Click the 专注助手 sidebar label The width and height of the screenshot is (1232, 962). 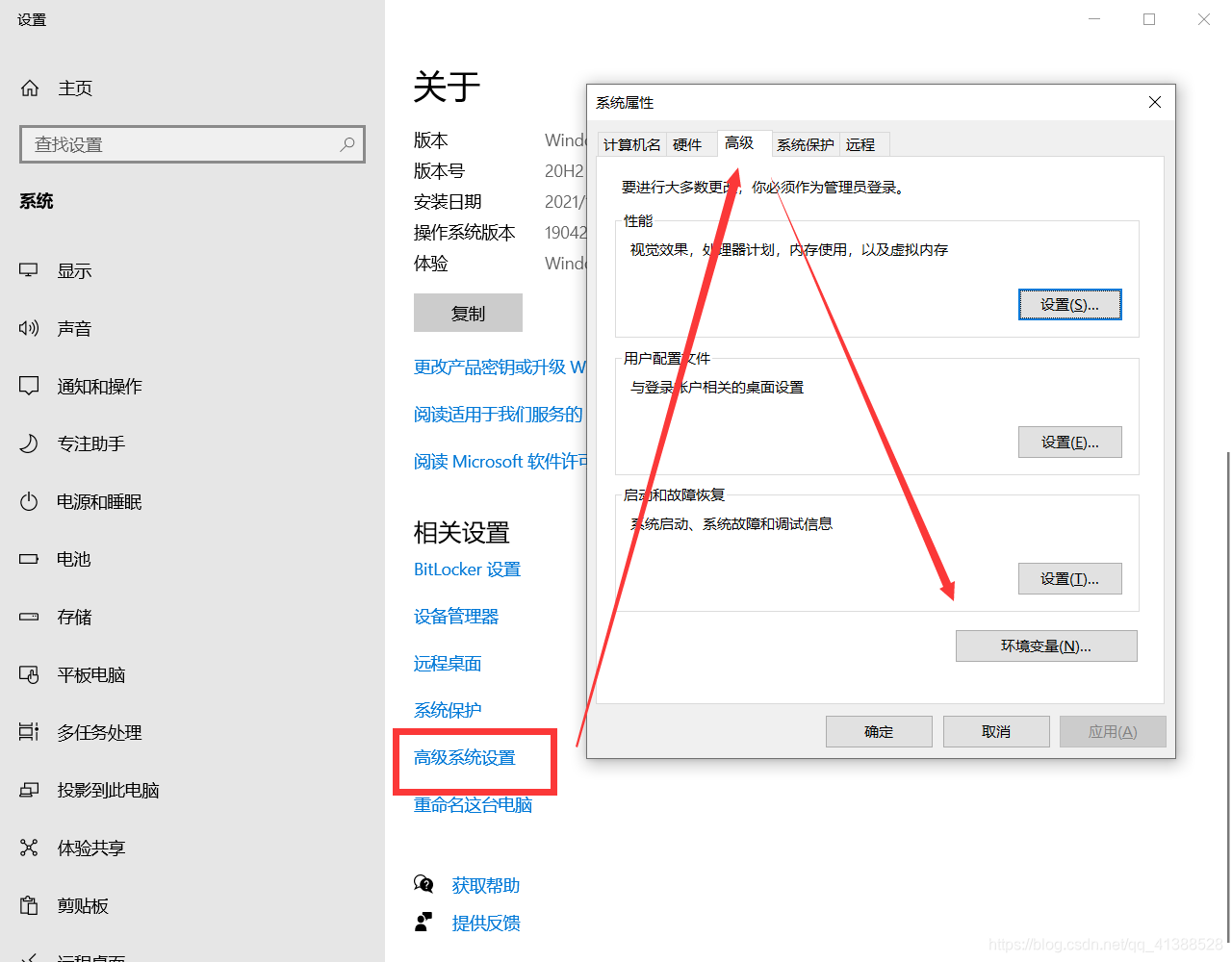(91, 444)
